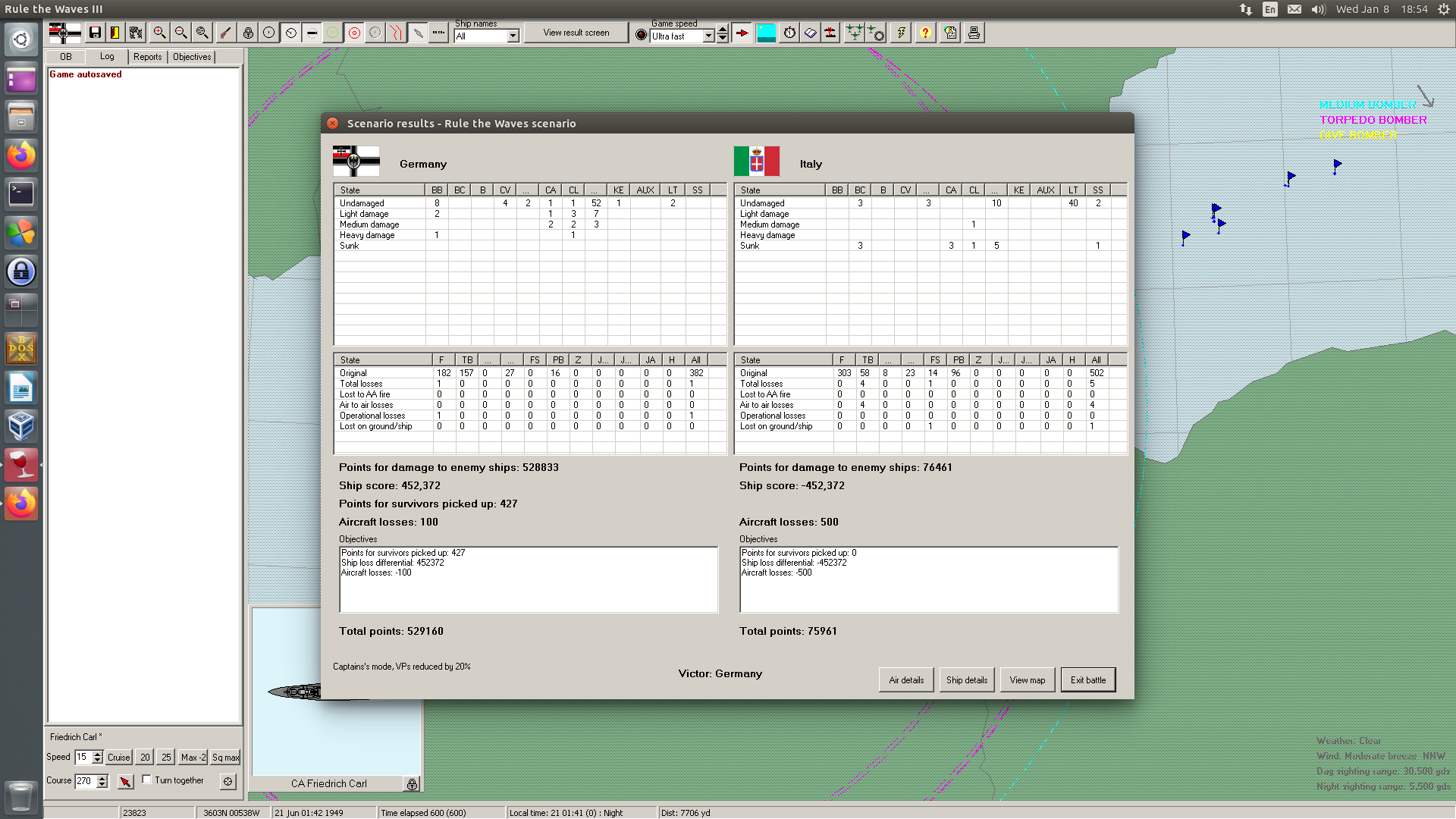Image resolution: width=1456 pixels, height=819 pixels.
Task: Click Air details button
Action: [x=906, y=680]
